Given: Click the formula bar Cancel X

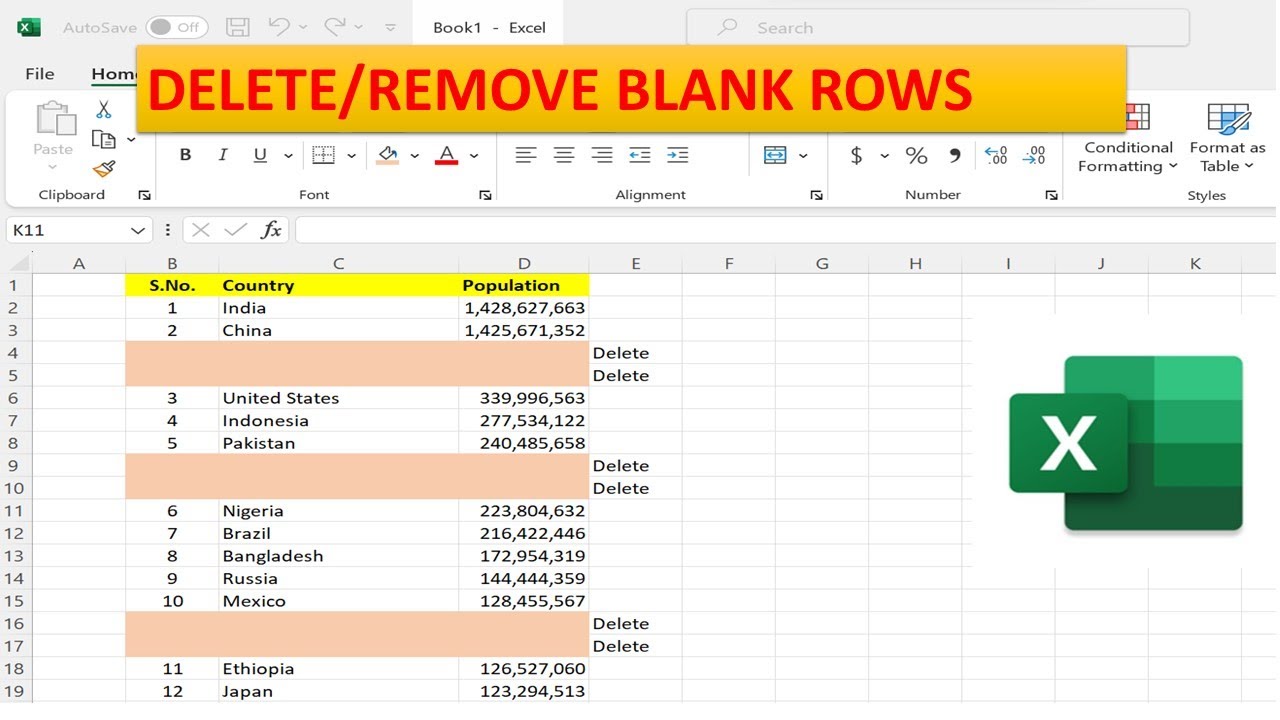Looking at the screenshot, I should 201,230.
